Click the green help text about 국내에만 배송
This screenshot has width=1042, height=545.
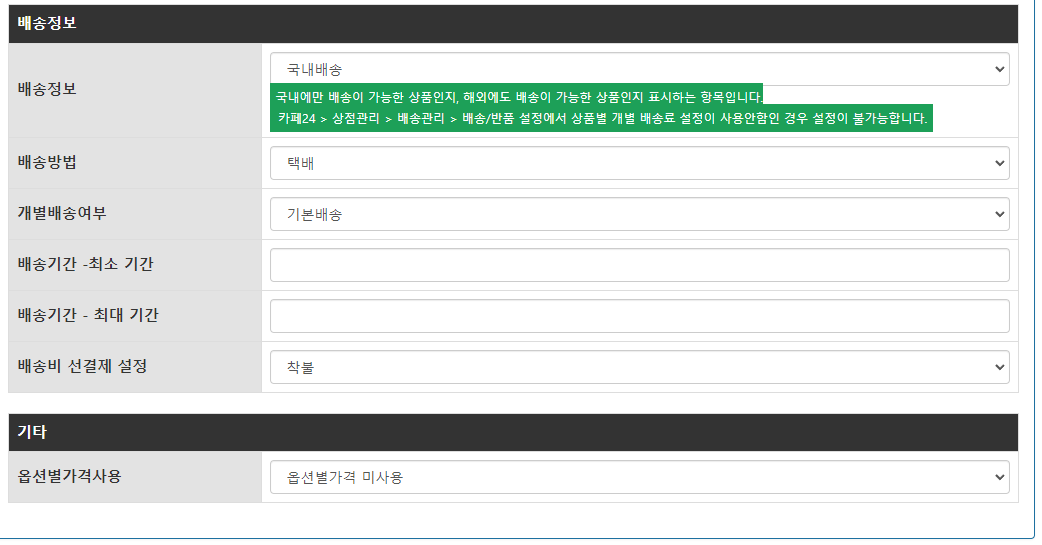tap(517, 96)
